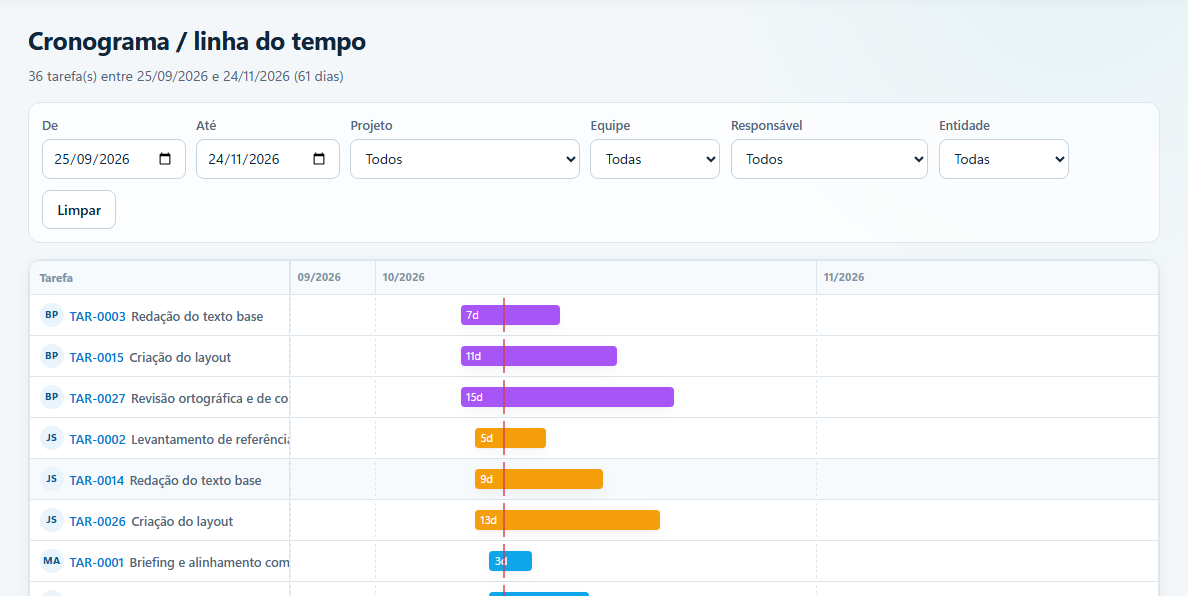The image size is (1188, 596).
Task: Select the blue 3d bar for TAR-0001
Action: pos(510,560)
